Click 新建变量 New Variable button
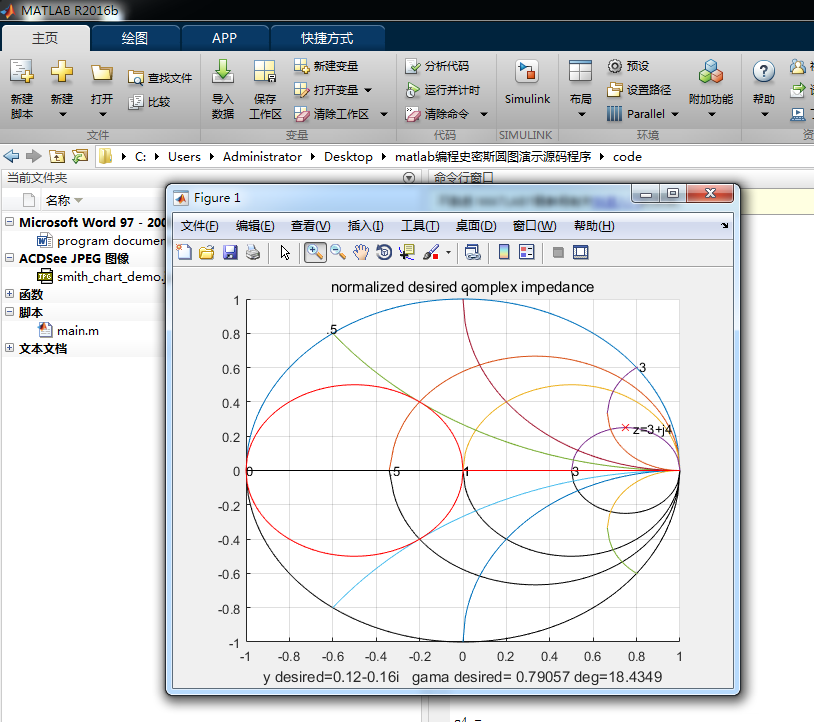814x722 pixels. click(326, 66)
